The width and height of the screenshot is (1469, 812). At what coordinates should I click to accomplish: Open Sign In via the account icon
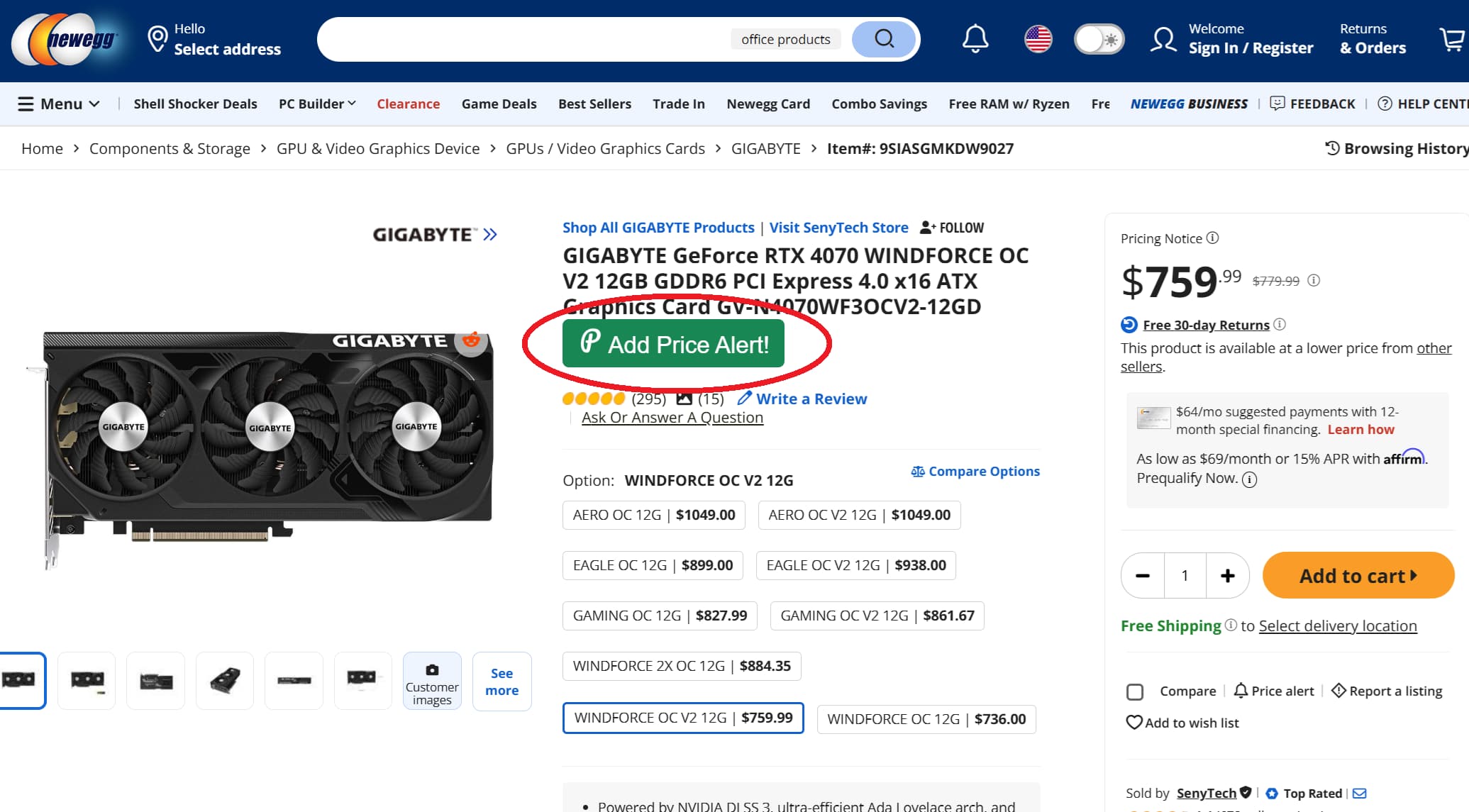click(x=1163, y=39)
